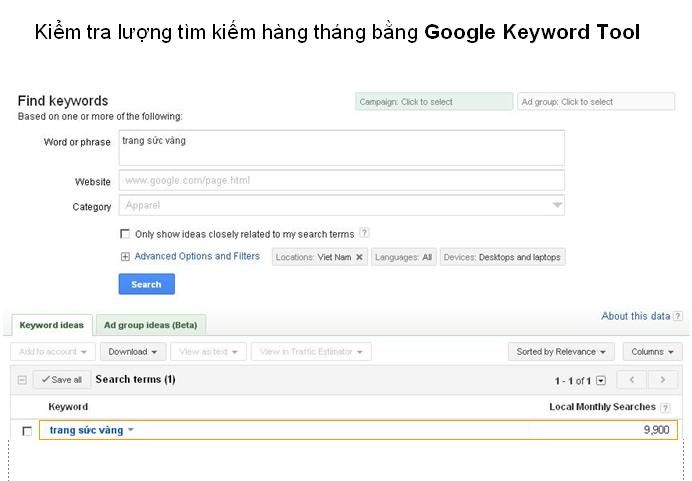Remove the Viet Nam location filter
The width and height of the screenshot is (692, 481).
359,257
